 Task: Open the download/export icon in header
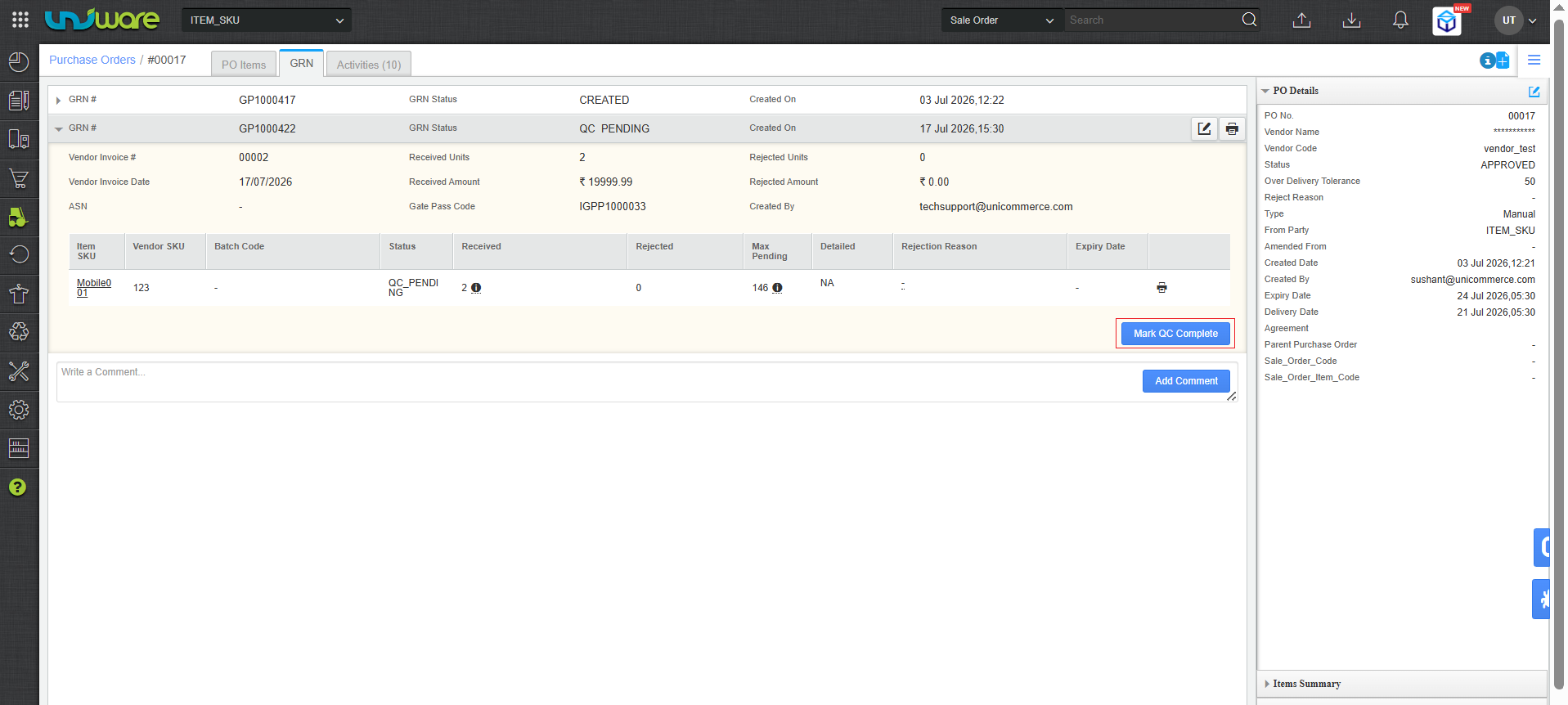point(1351,20)
